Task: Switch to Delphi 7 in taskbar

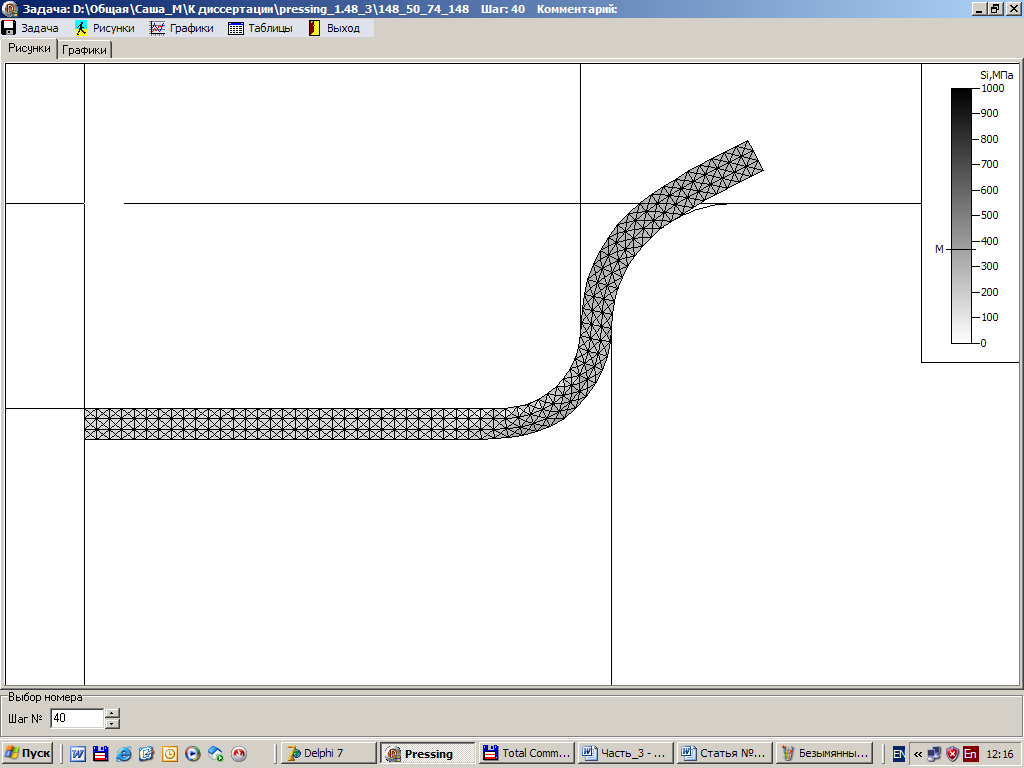Action: [328, 753]
